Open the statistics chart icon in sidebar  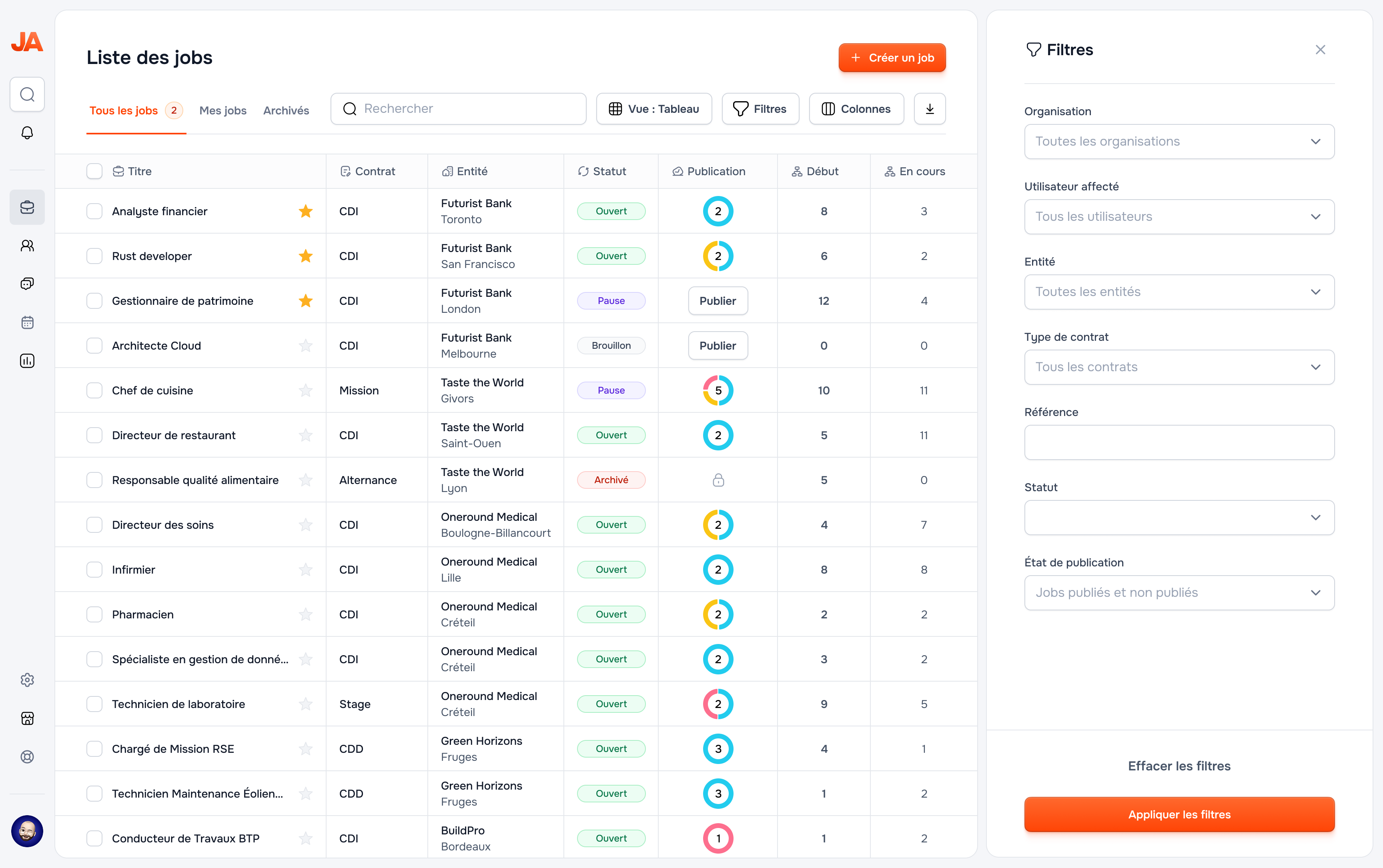tap(27, 360)
